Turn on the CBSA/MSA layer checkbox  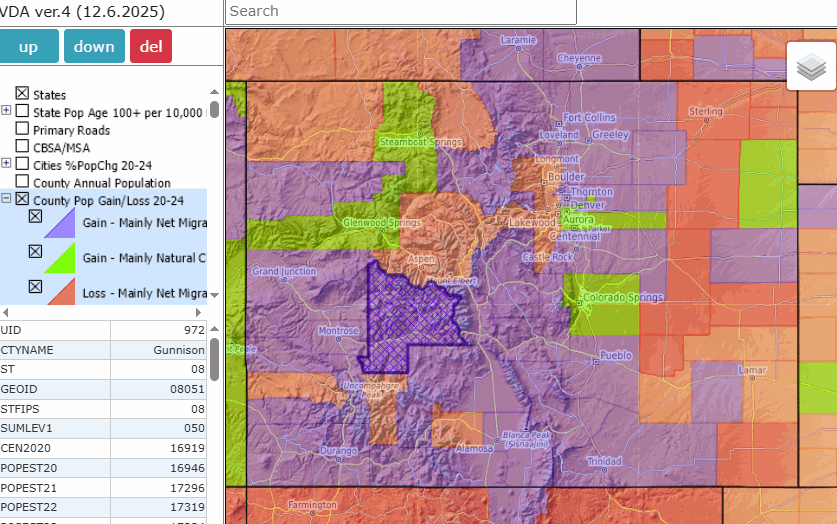pos(22,147)
